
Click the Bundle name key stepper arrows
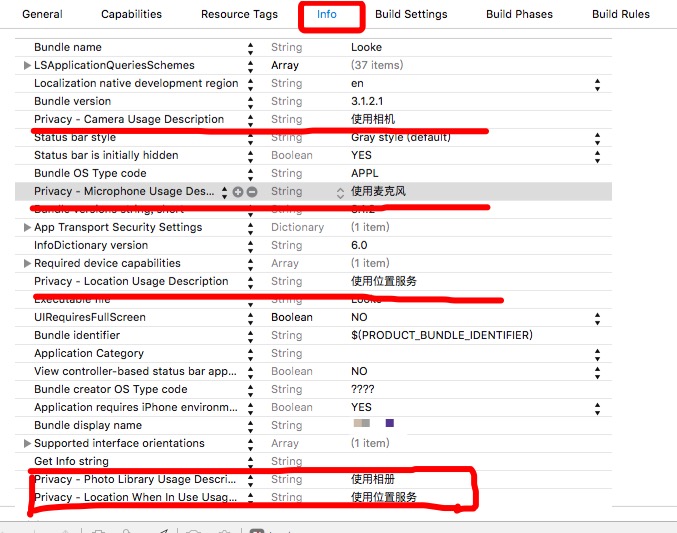click(250, 47)
